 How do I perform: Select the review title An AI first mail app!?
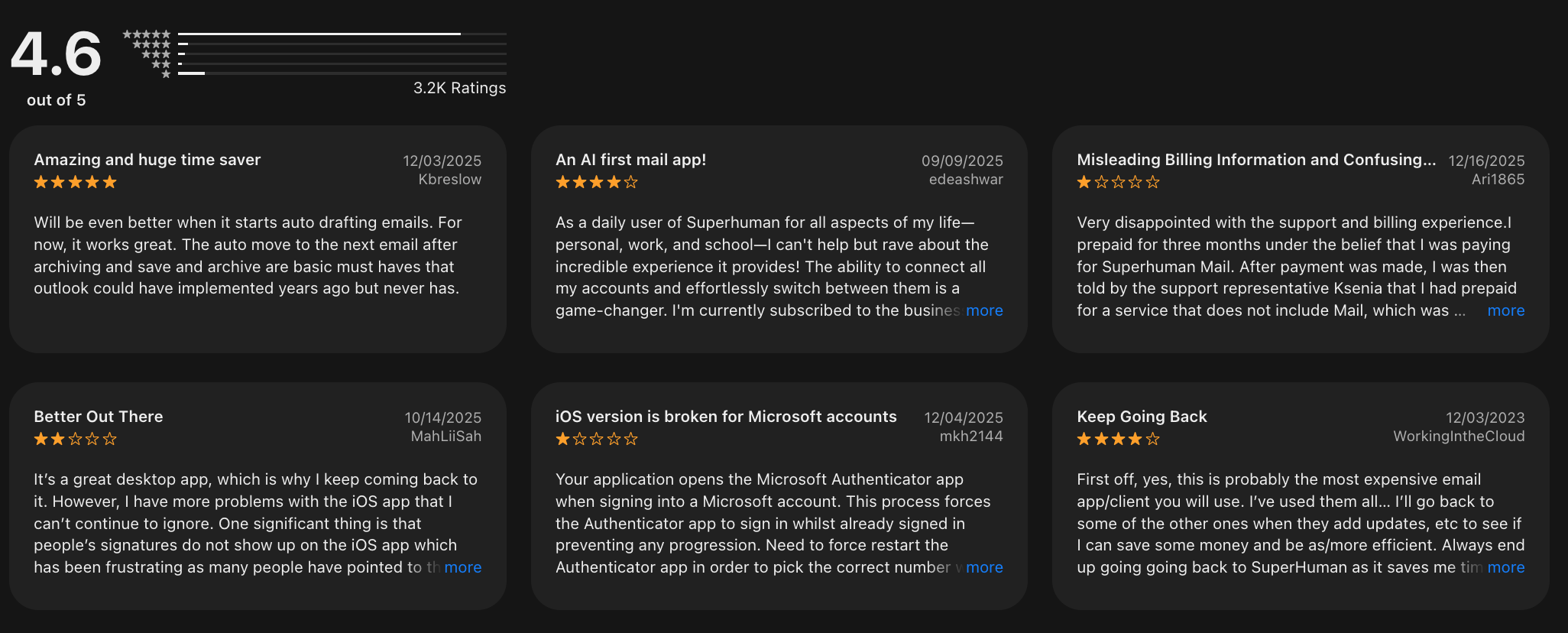click(x=631, y=160)
